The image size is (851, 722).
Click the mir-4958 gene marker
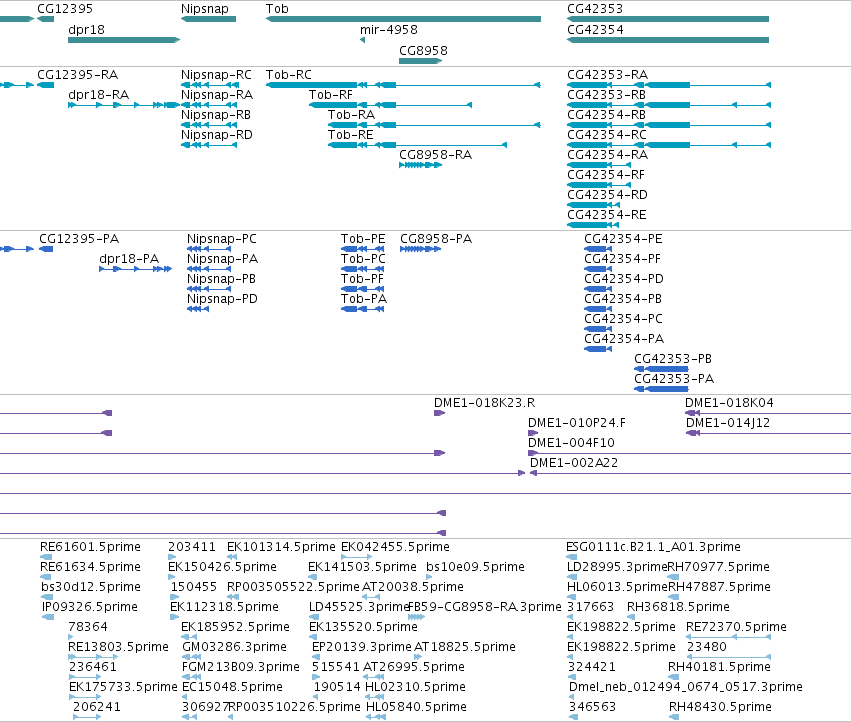363,40
